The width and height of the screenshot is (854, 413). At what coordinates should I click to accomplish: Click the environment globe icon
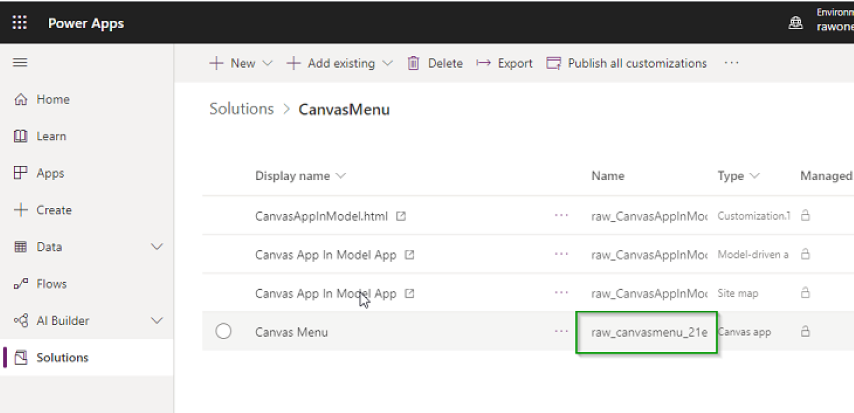pos(796,23)
